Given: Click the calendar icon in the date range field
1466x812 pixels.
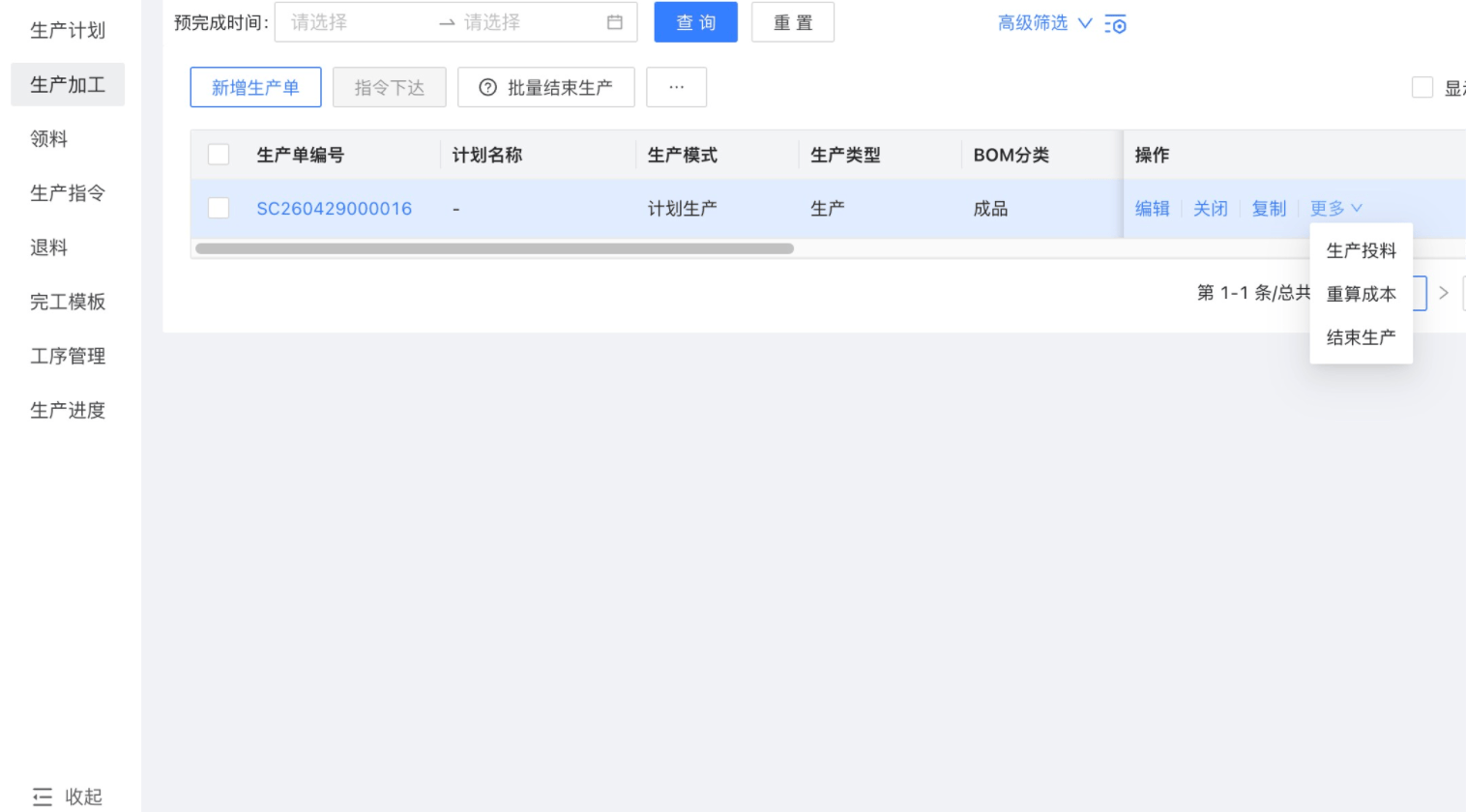Looking at the screenshot, I should [x=614, y=22].
